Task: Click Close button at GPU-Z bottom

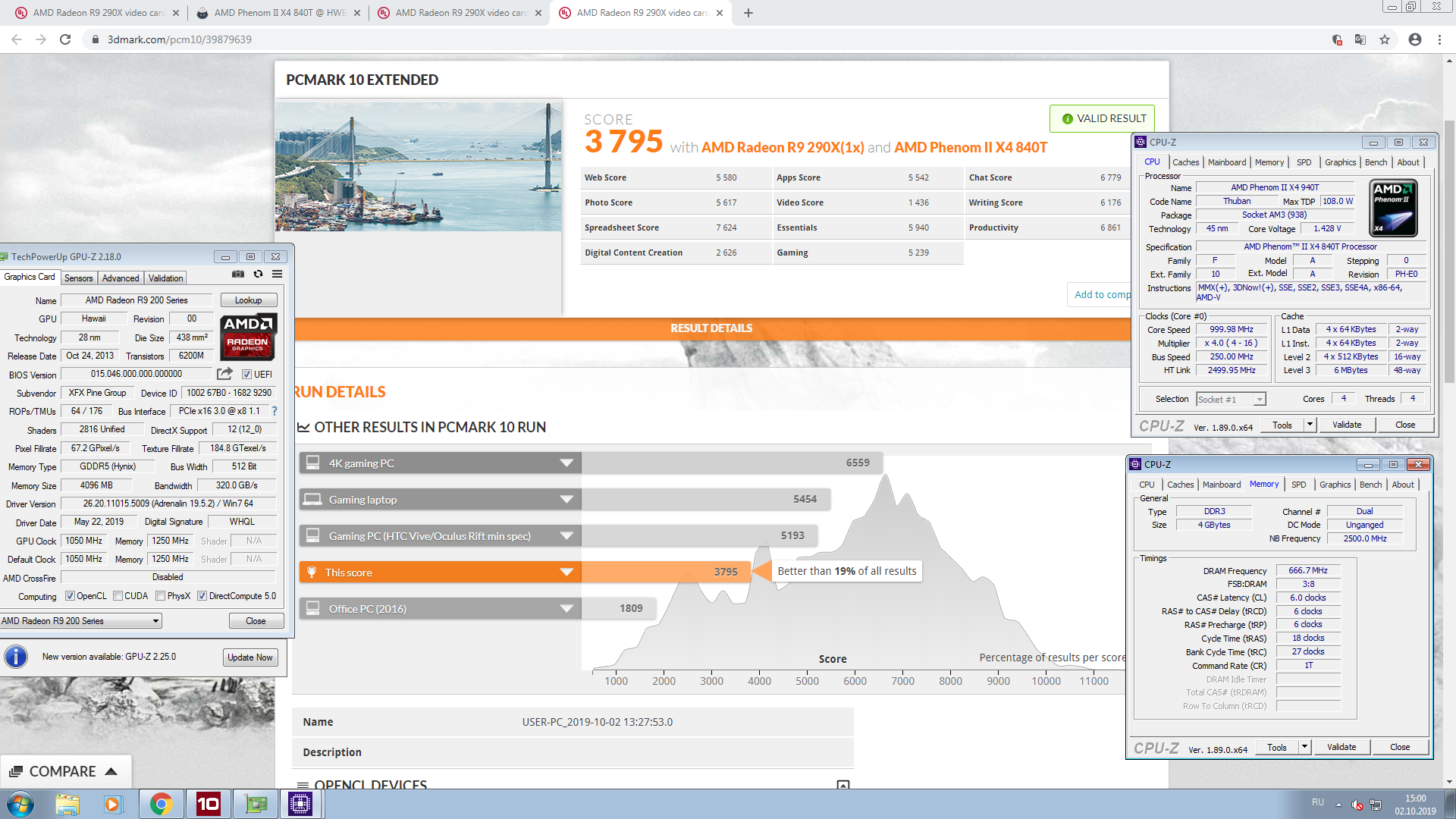Action: 256,621
